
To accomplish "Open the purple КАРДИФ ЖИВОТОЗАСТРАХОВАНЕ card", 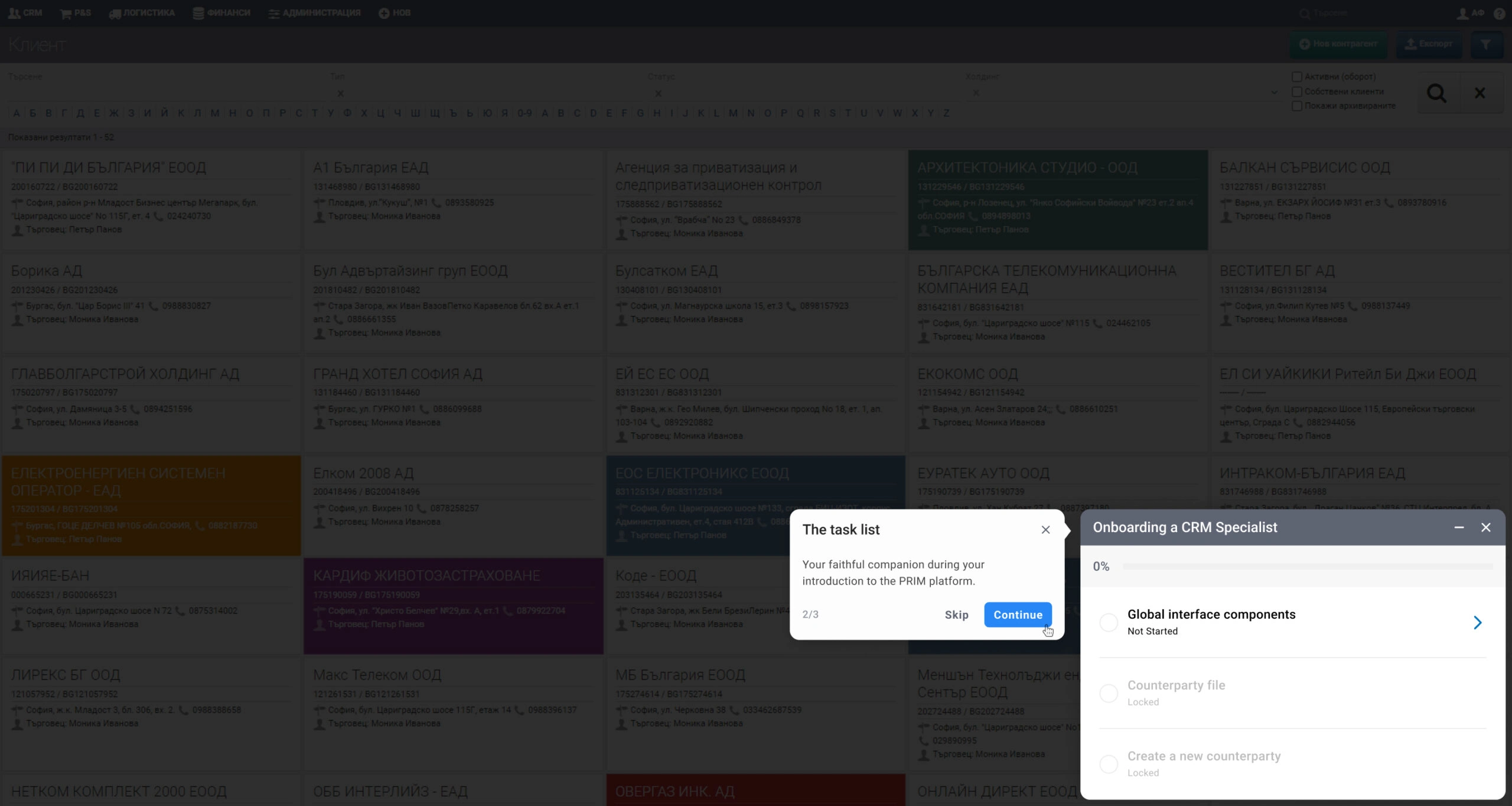I will 453,606.
